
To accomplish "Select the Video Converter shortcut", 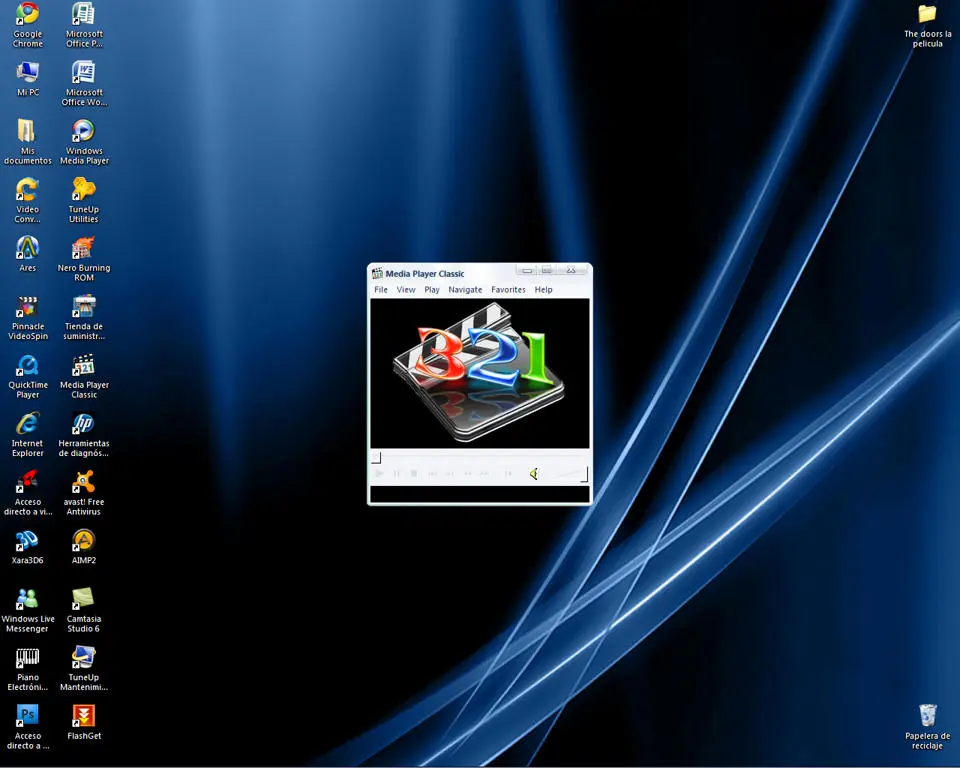I will 28,200.
